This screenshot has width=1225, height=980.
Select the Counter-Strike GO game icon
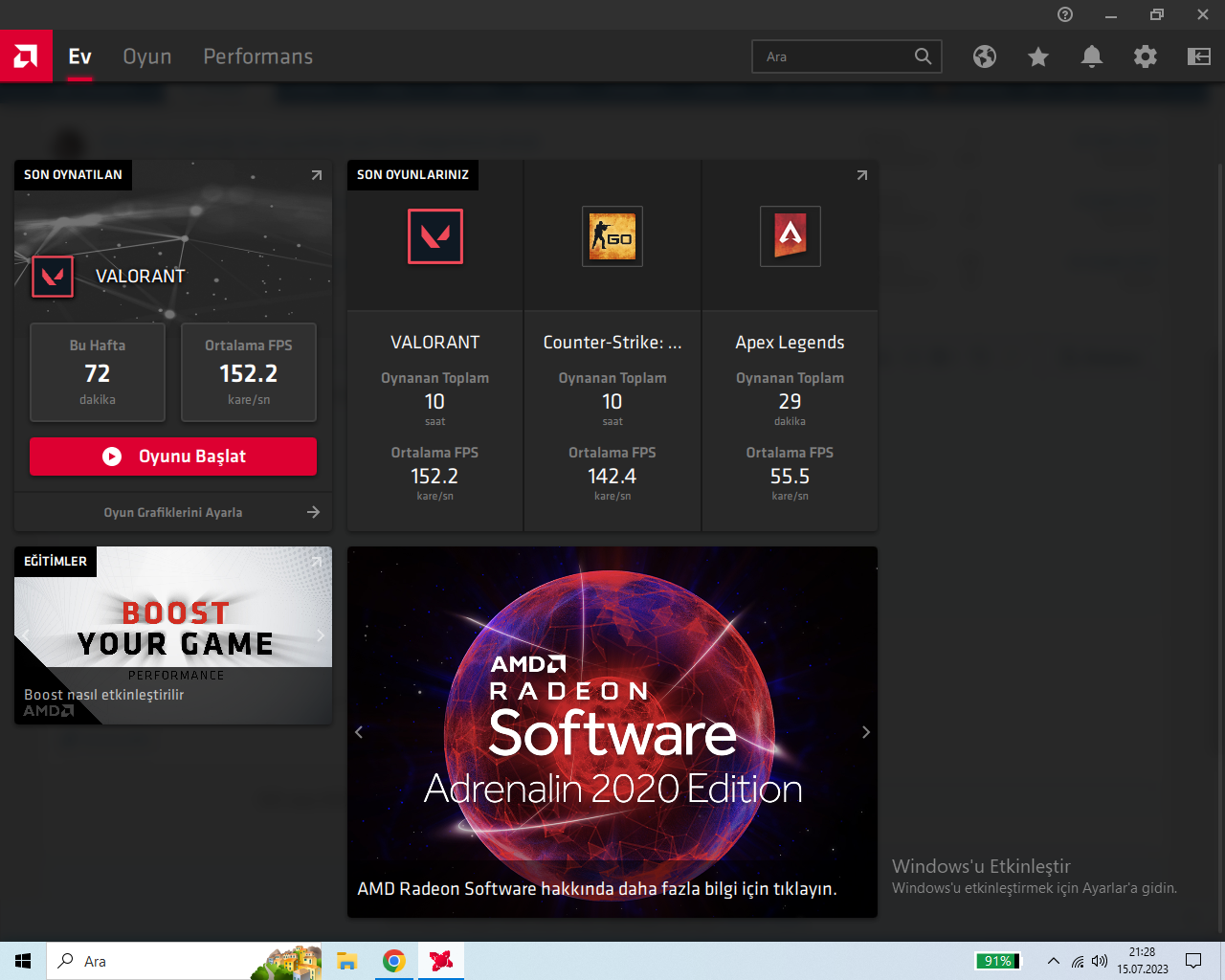tap(612, 236)
